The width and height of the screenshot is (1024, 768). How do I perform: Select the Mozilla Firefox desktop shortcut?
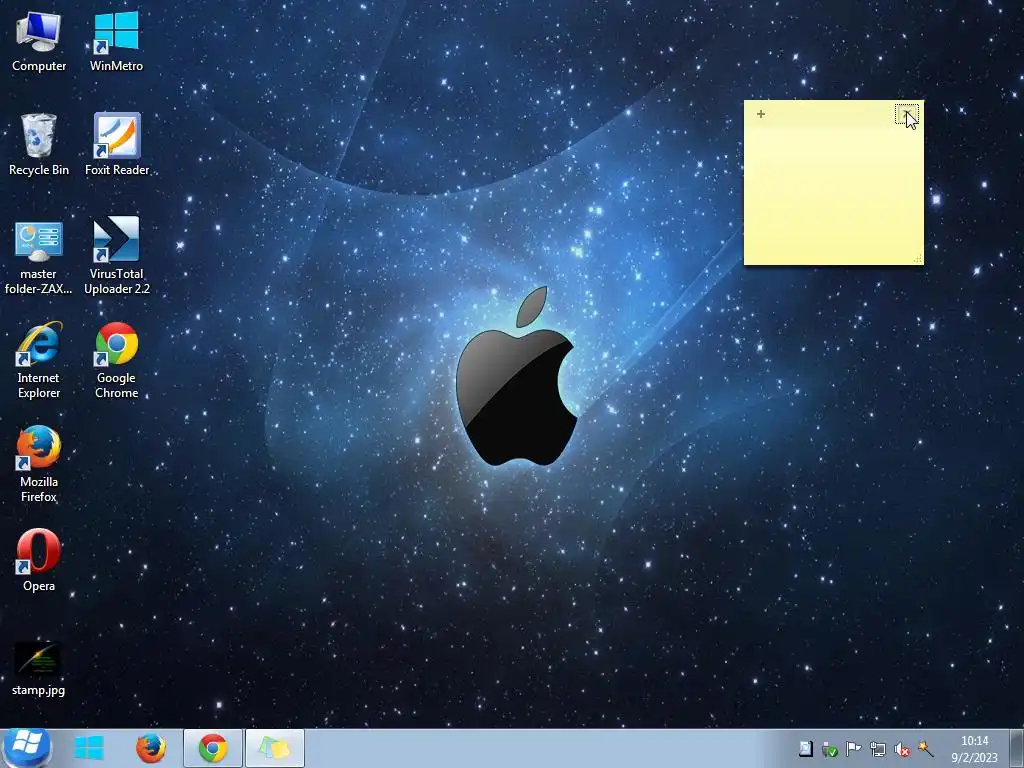pyautogui.click(x=39, y=464)
